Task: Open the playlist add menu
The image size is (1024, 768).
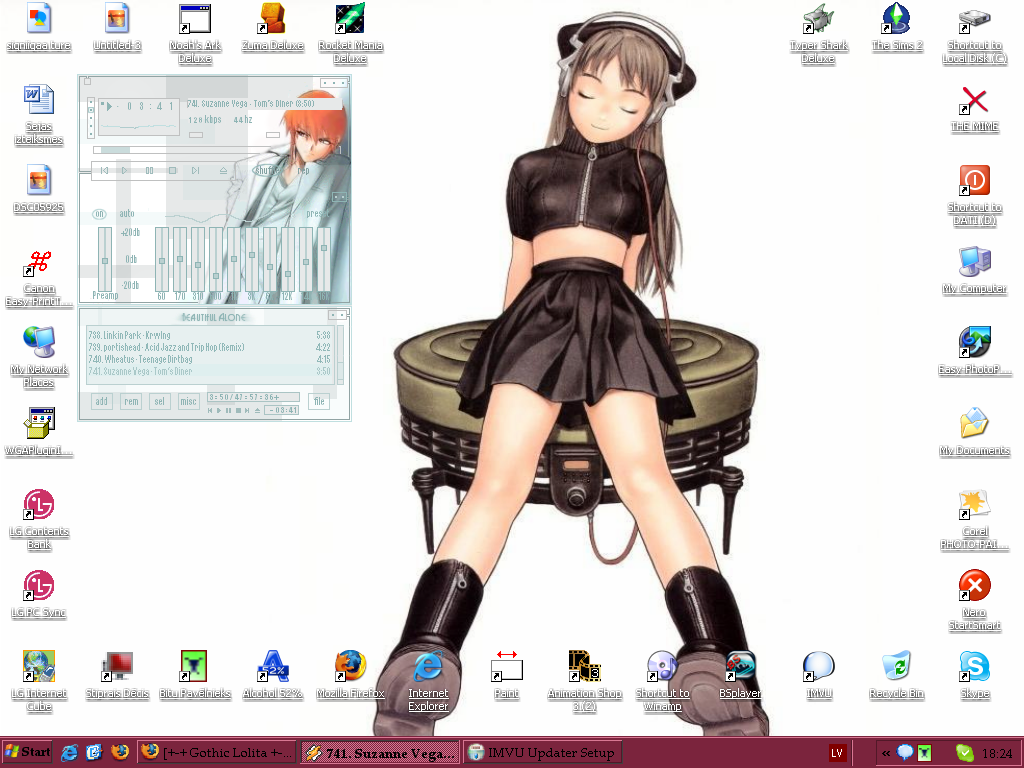Action: pyautogui.click(x=101, y=402)
